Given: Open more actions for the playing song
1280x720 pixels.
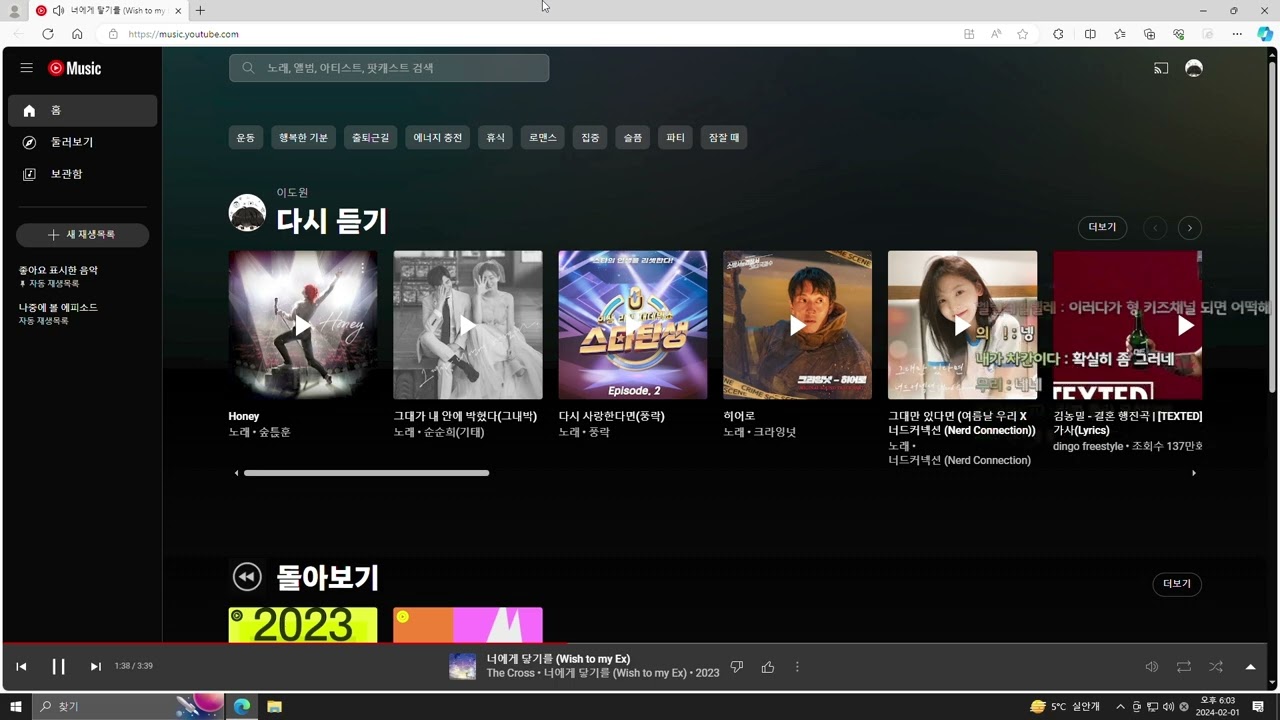Looking at the screenshot, I should click(797, 667).
